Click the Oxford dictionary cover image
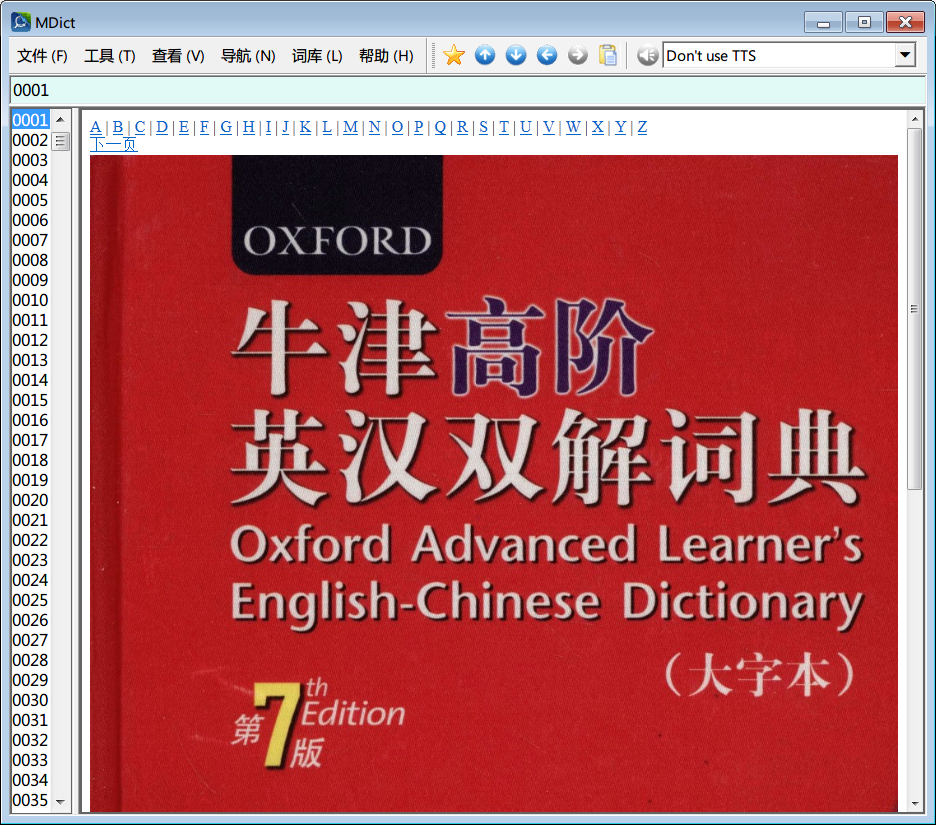This screenshot has height=825, width=936. [x=494, y=483]
